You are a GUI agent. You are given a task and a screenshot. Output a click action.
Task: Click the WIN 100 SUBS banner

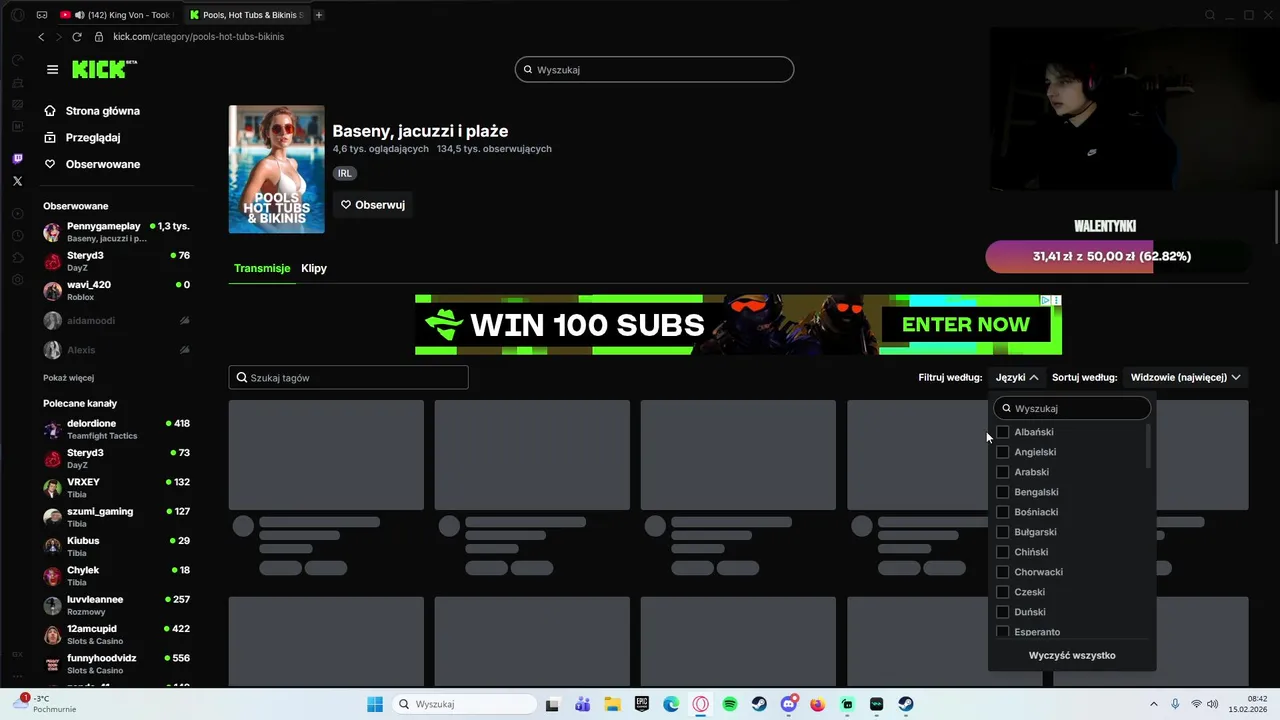[738, 324]
